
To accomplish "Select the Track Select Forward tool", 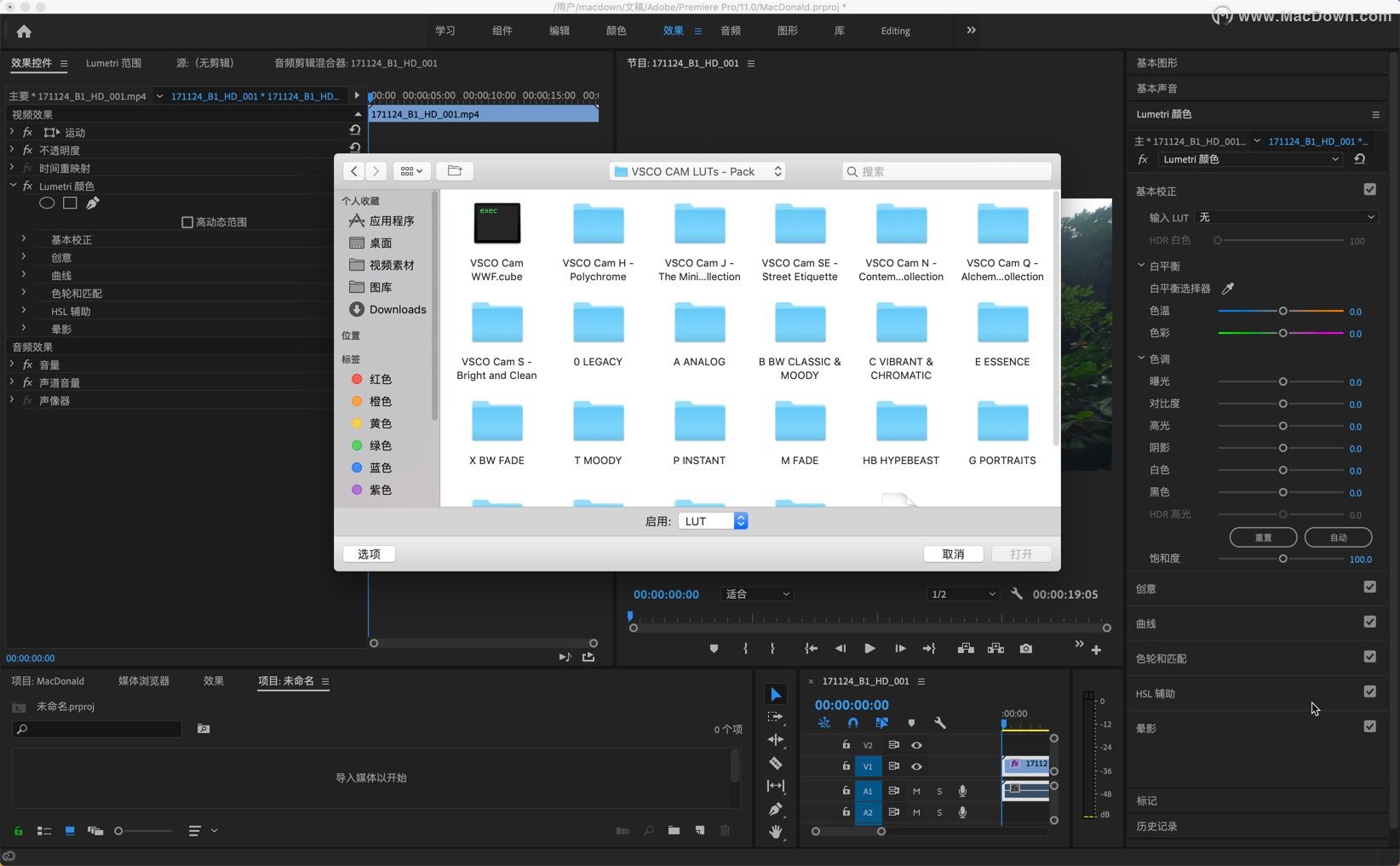I will [775, 717].
